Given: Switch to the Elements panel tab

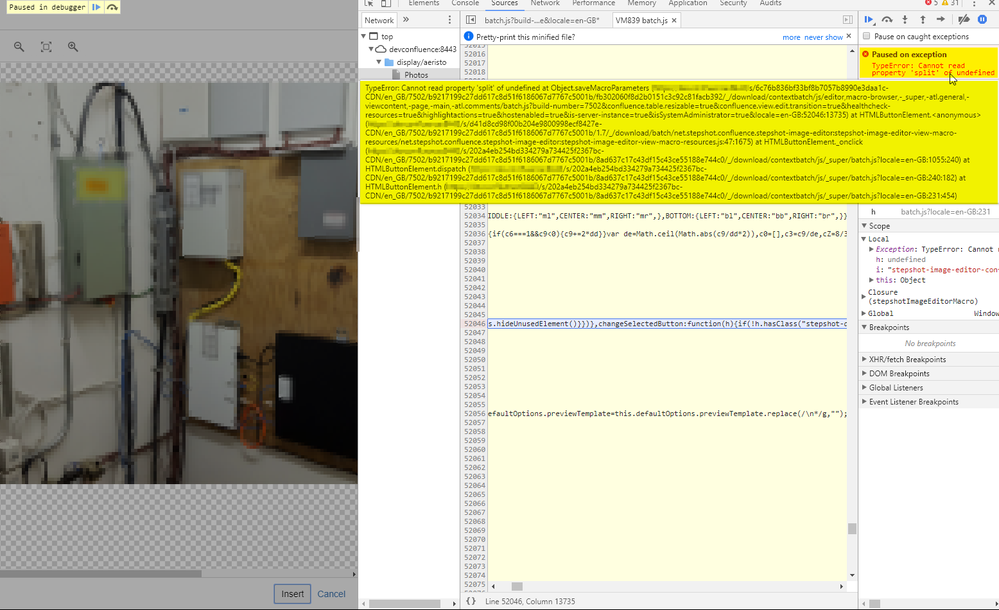Looking at the screenshot, I should pos(424,3).
